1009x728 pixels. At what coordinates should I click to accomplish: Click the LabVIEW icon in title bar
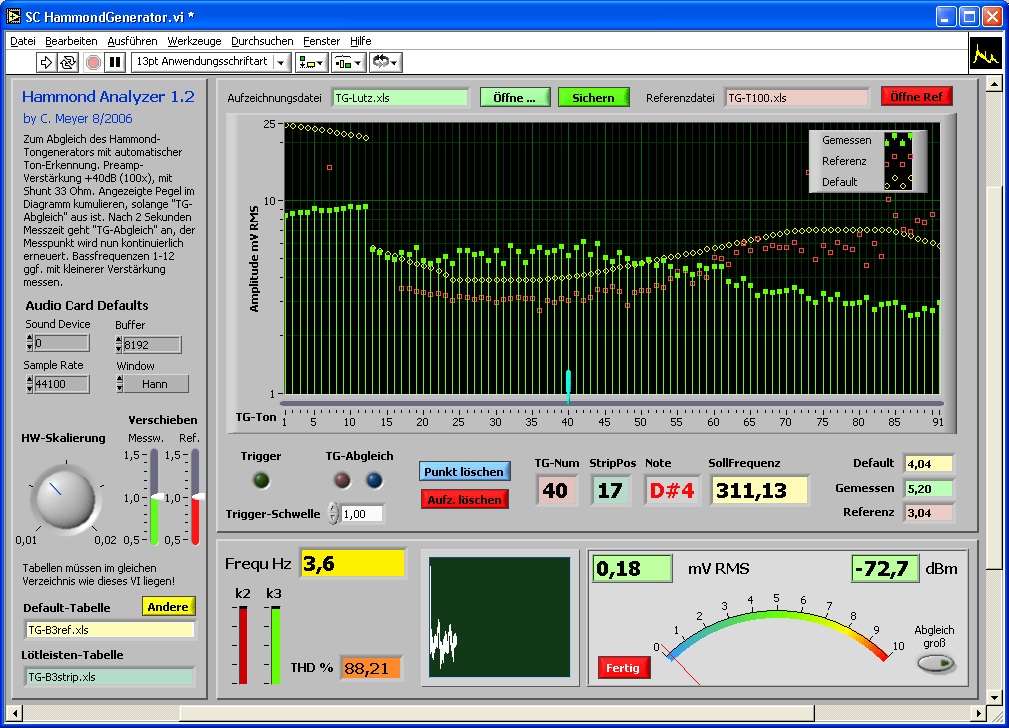coord(14,16)
